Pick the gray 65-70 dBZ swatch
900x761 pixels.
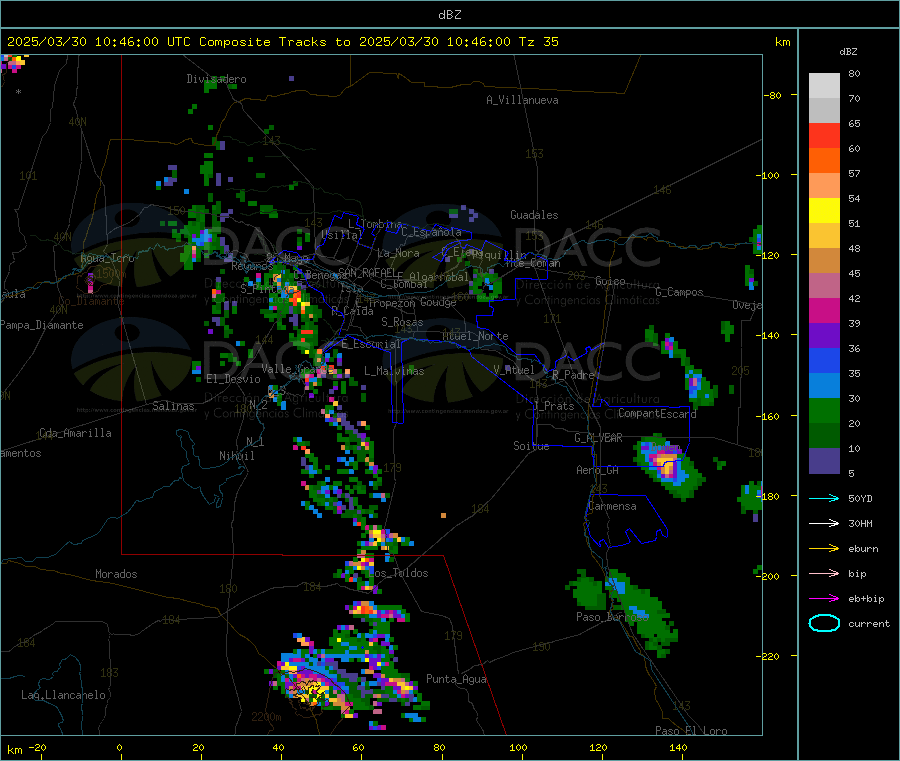click(824, 111)
